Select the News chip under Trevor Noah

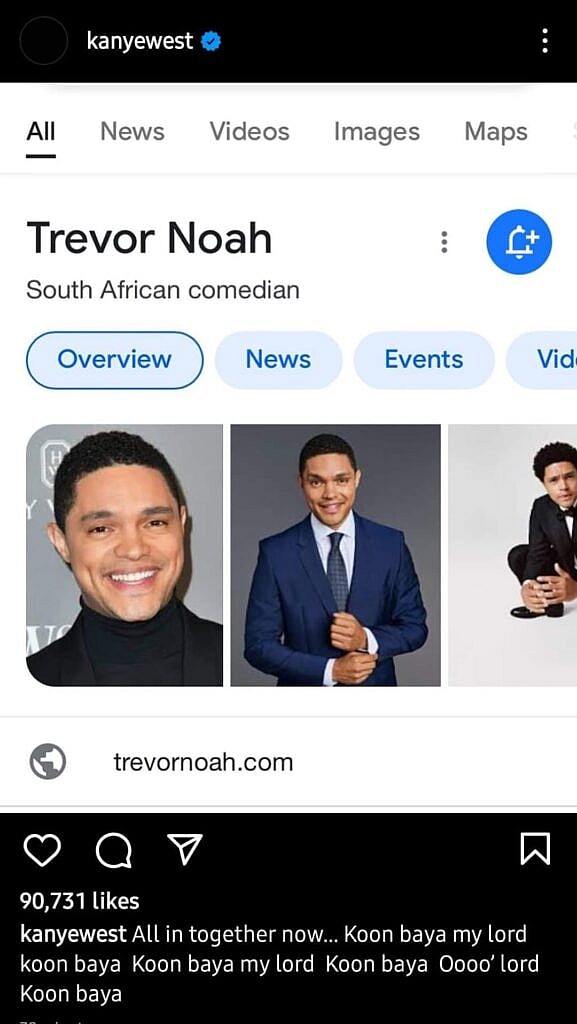tap(279, 360)
